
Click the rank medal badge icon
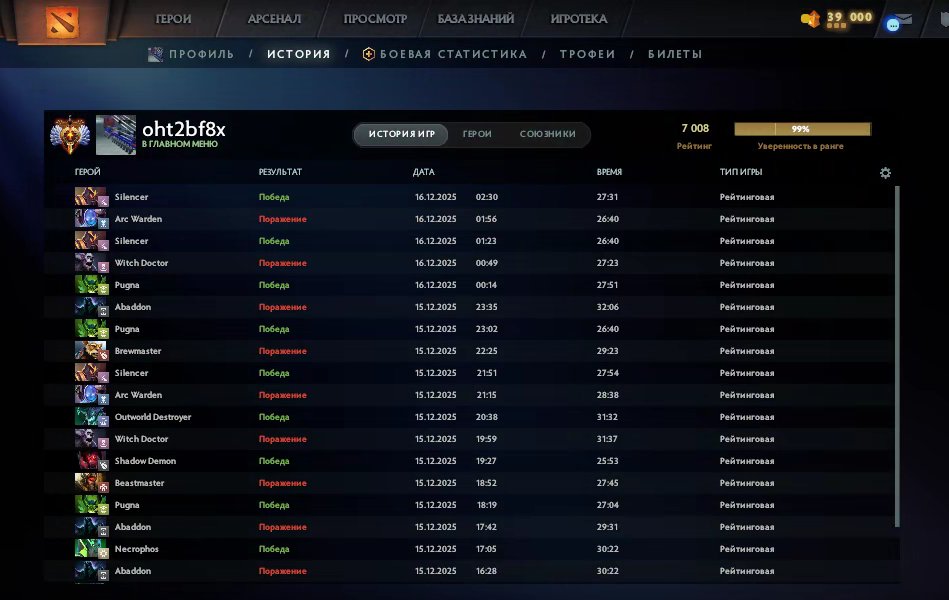[x=69, y=135]
